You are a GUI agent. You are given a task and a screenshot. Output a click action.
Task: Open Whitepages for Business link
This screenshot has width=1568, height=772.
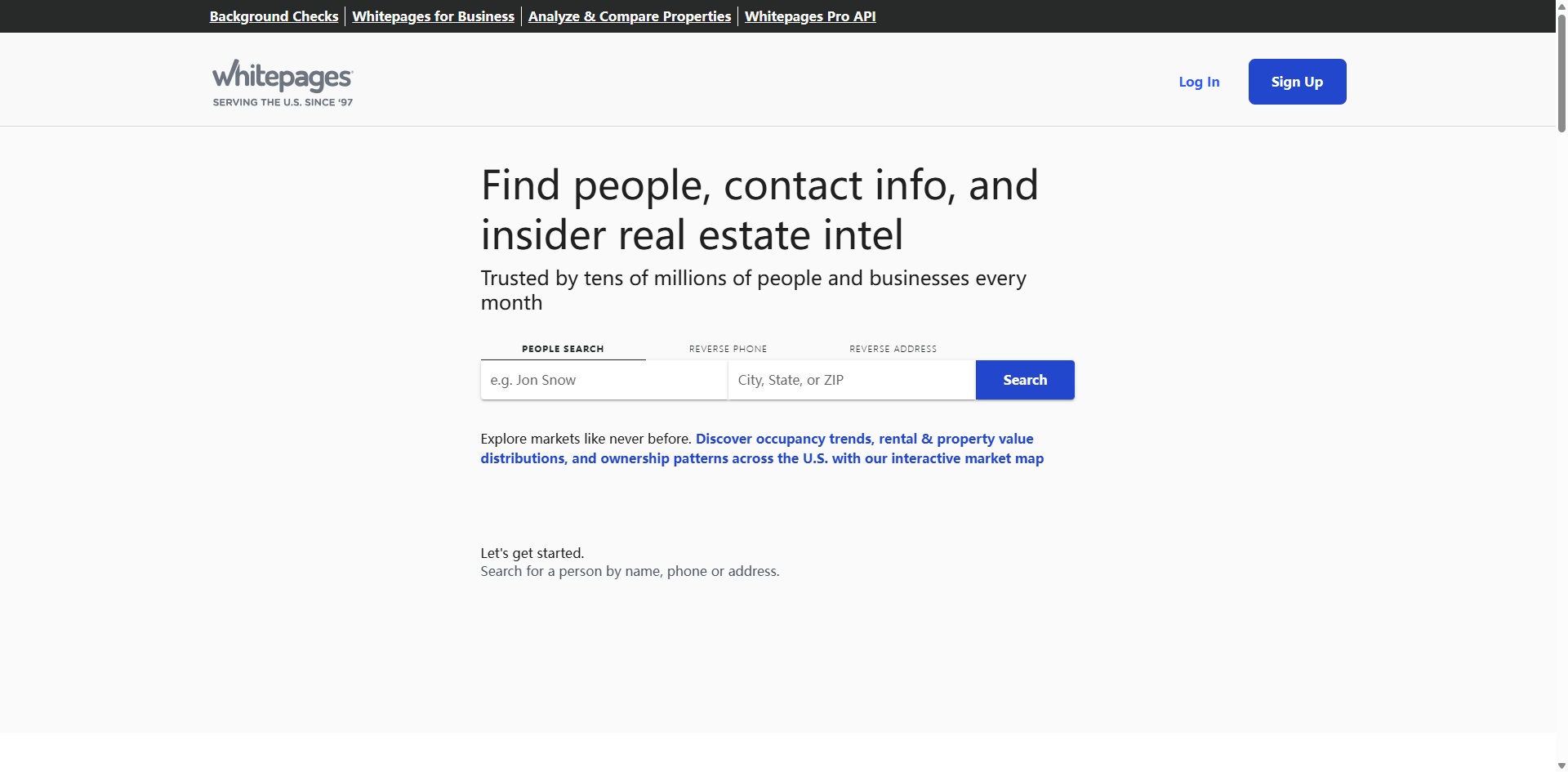pyautogui.click(x=433, y=16)
